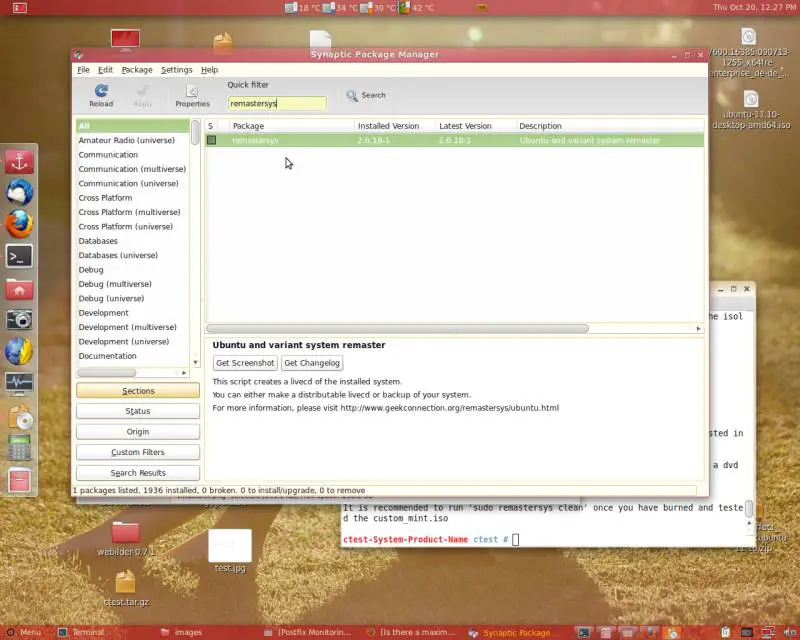Image resolution: width=800 pixels, height=640 pixels.
Task: Show the Custom Filters view
Action: 138,452
